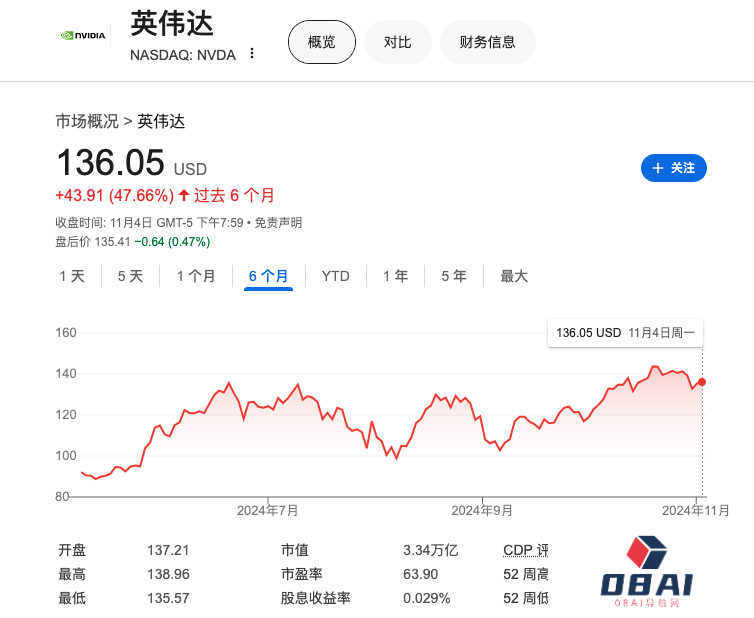Image resolution: width=754 pixels, height=618 pixels.
Task: Open the 免责声明 disclaimer link
Action: pyautogui.click(x=278, y=223)
